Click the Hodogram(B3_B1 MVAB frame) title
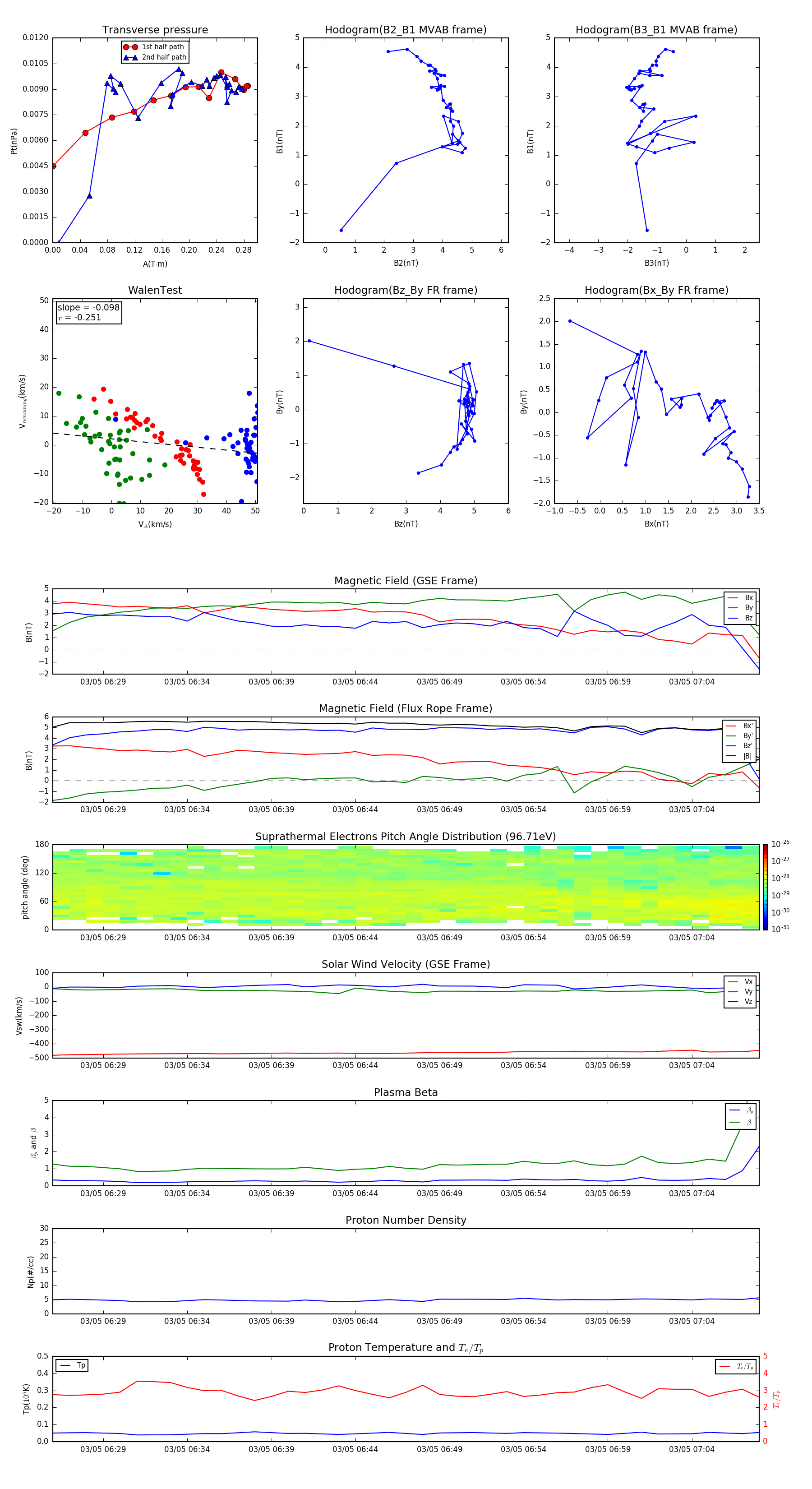812x1489 pixels. click(656, 30)
